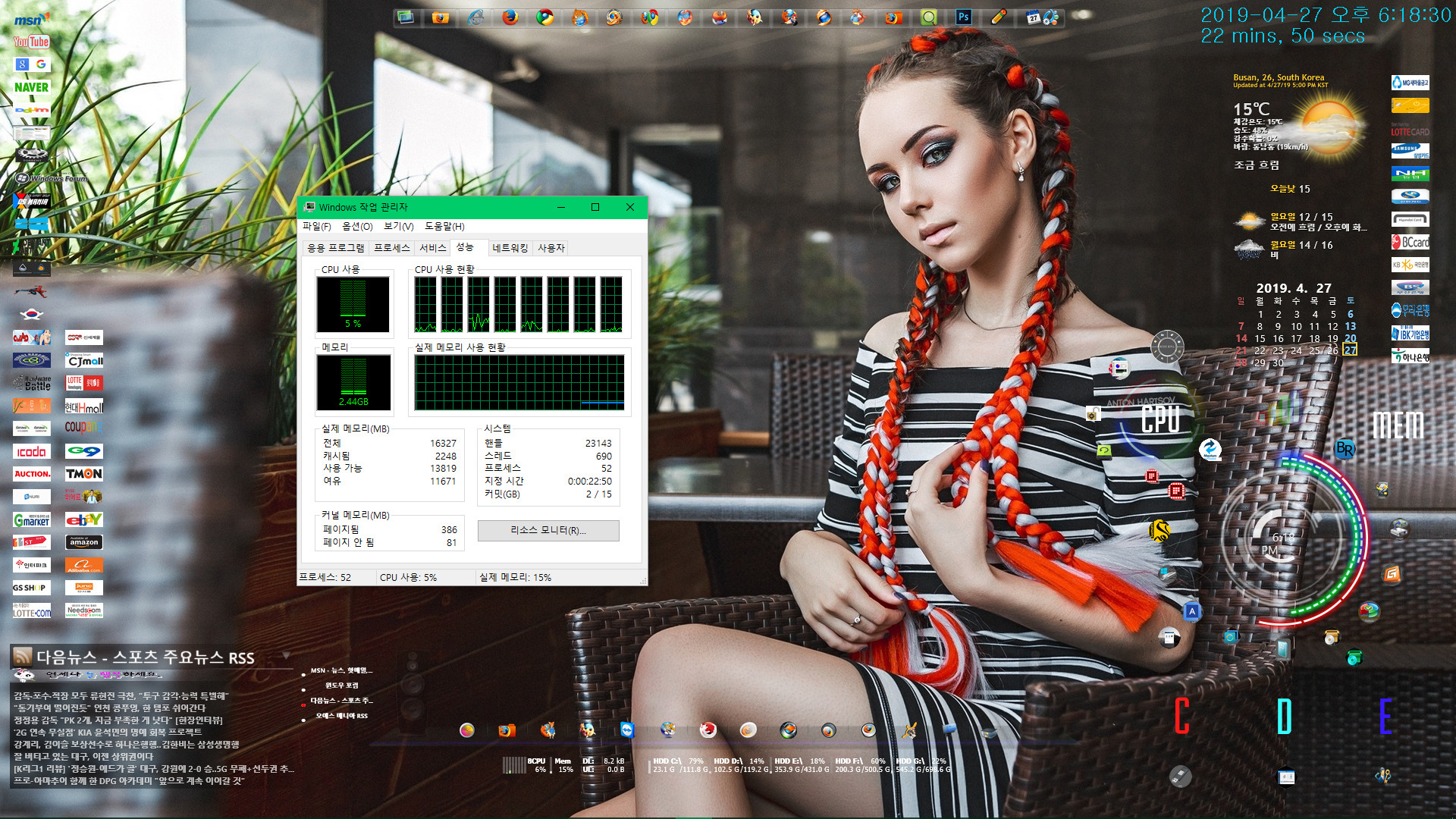
Task: Click the KIA 윤석민 RSS news headline
Action: pyautogui.click(x=108, y=733)
